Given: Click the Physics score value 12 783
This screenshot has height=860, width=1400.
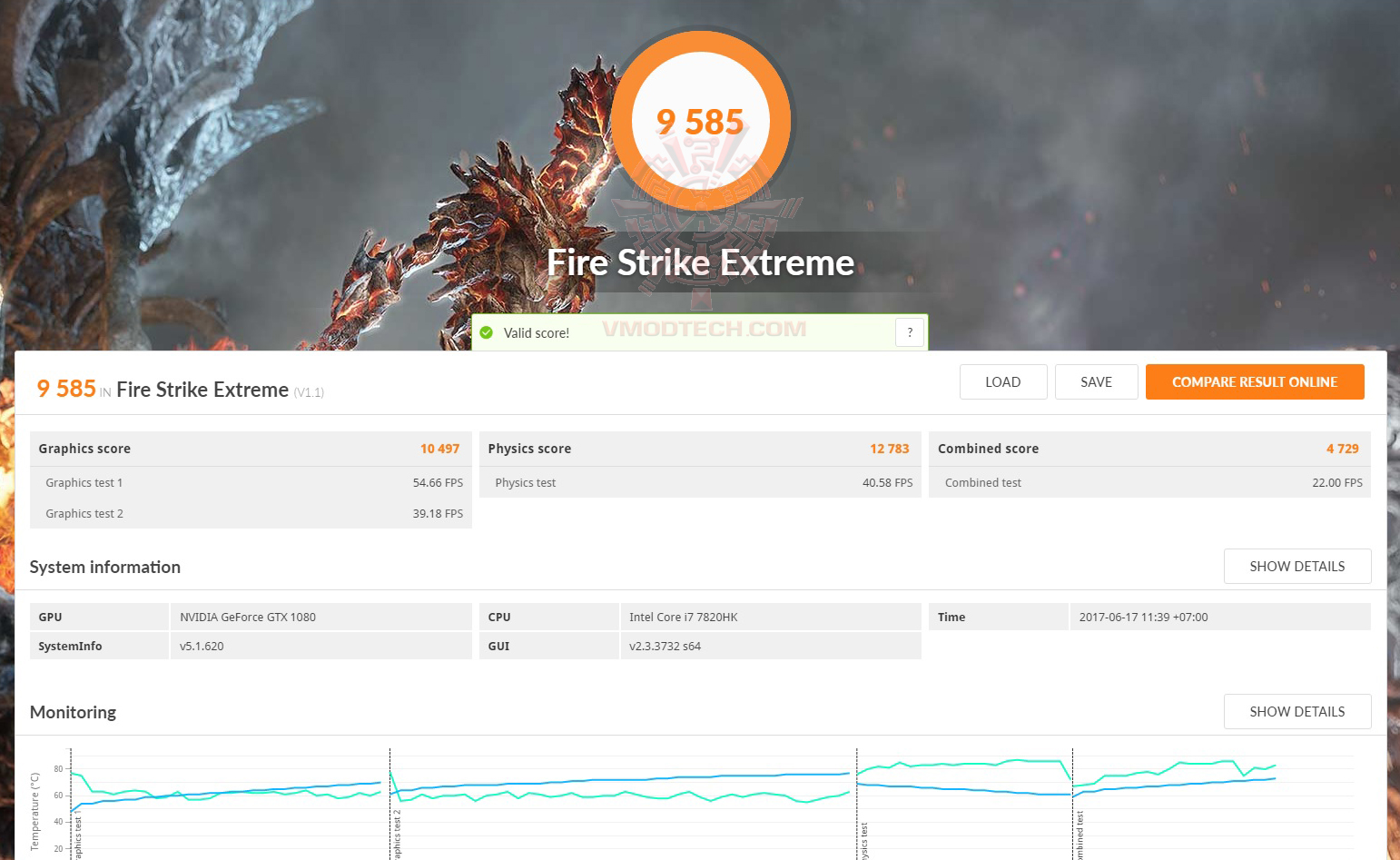Looking at the screenshot, I should click(x=889, y=449).
